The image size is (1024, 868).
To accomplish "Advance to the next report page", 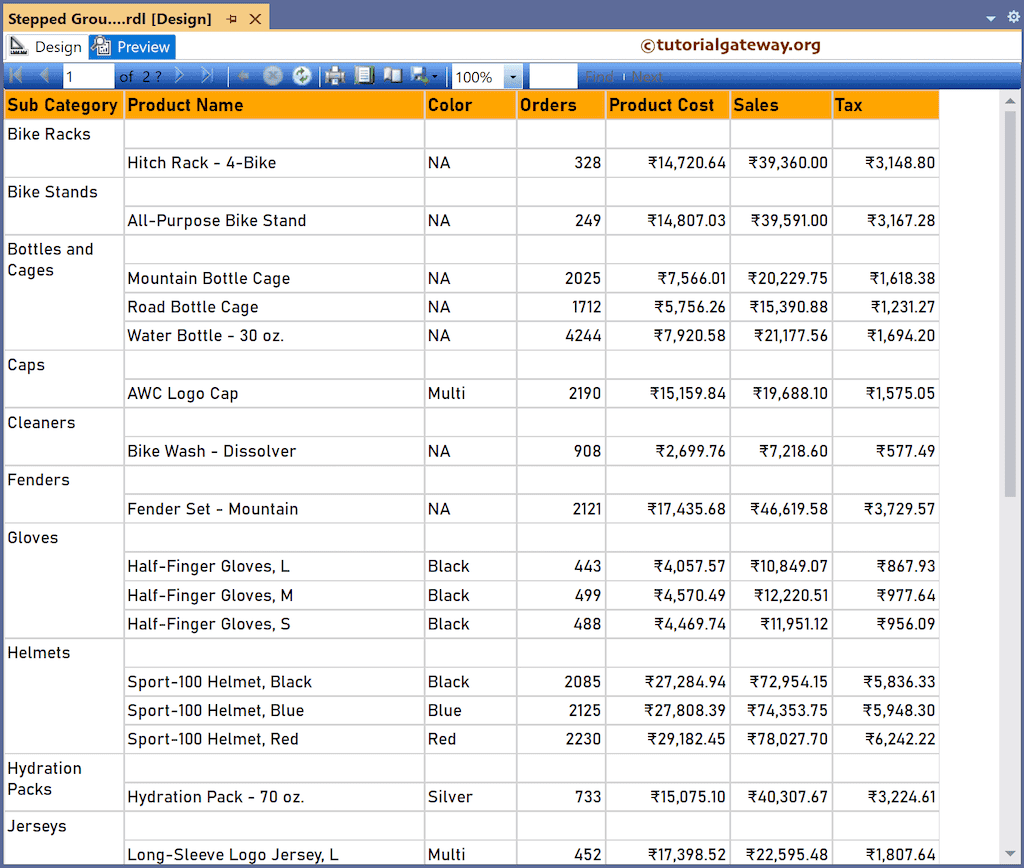I will point(179,76).
